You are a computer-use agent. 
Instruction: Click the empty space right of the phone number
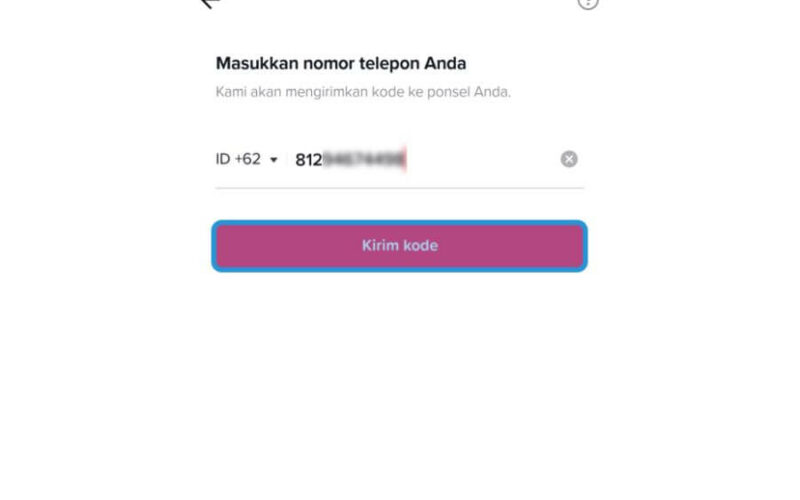[482, 160]
